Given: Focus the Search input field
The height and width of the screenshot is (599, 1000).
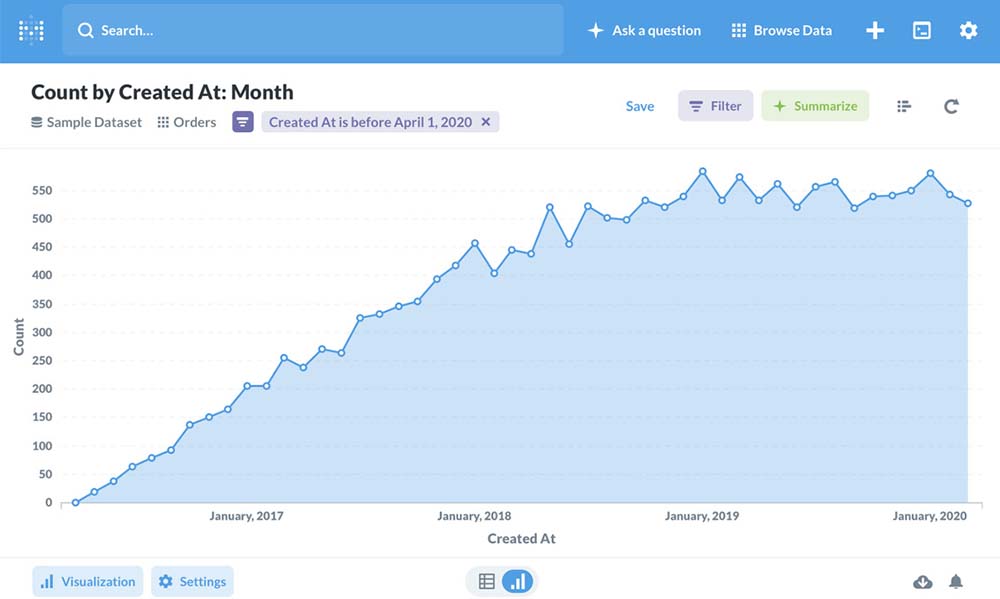Looking at the screenshot, I should 320,30.
